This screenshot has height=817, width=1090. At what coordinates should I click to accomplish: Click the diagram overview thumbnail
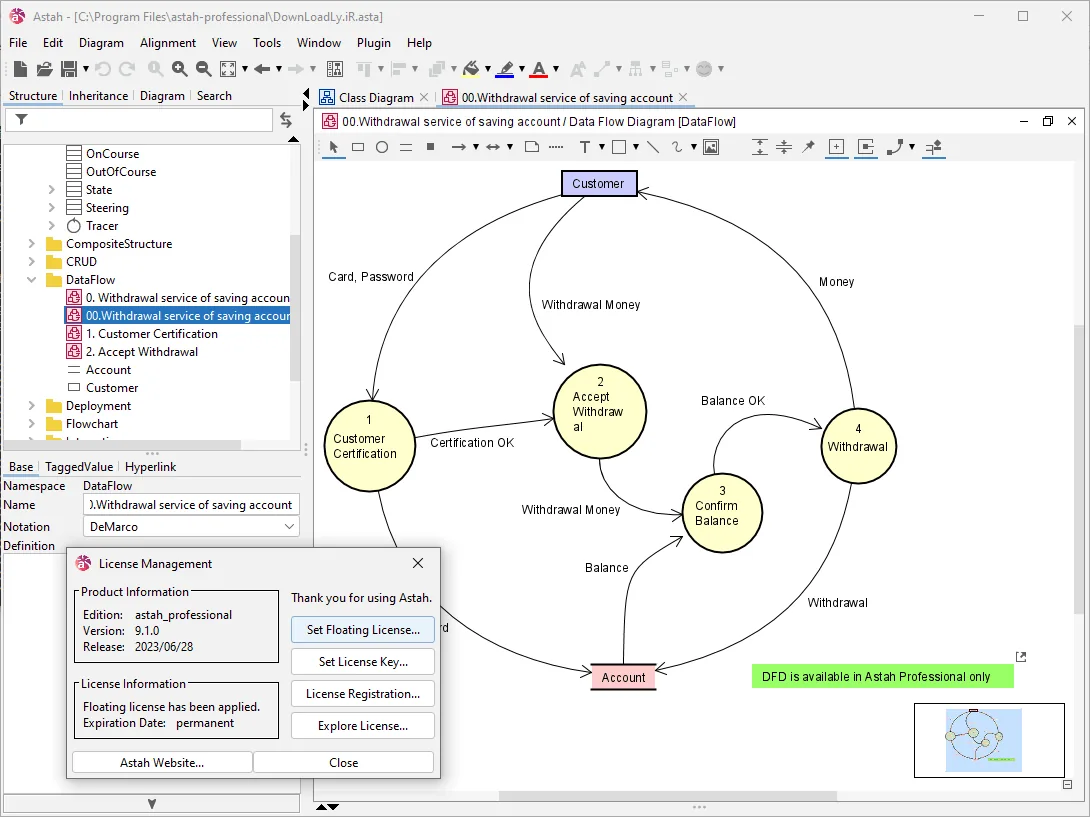989,741
